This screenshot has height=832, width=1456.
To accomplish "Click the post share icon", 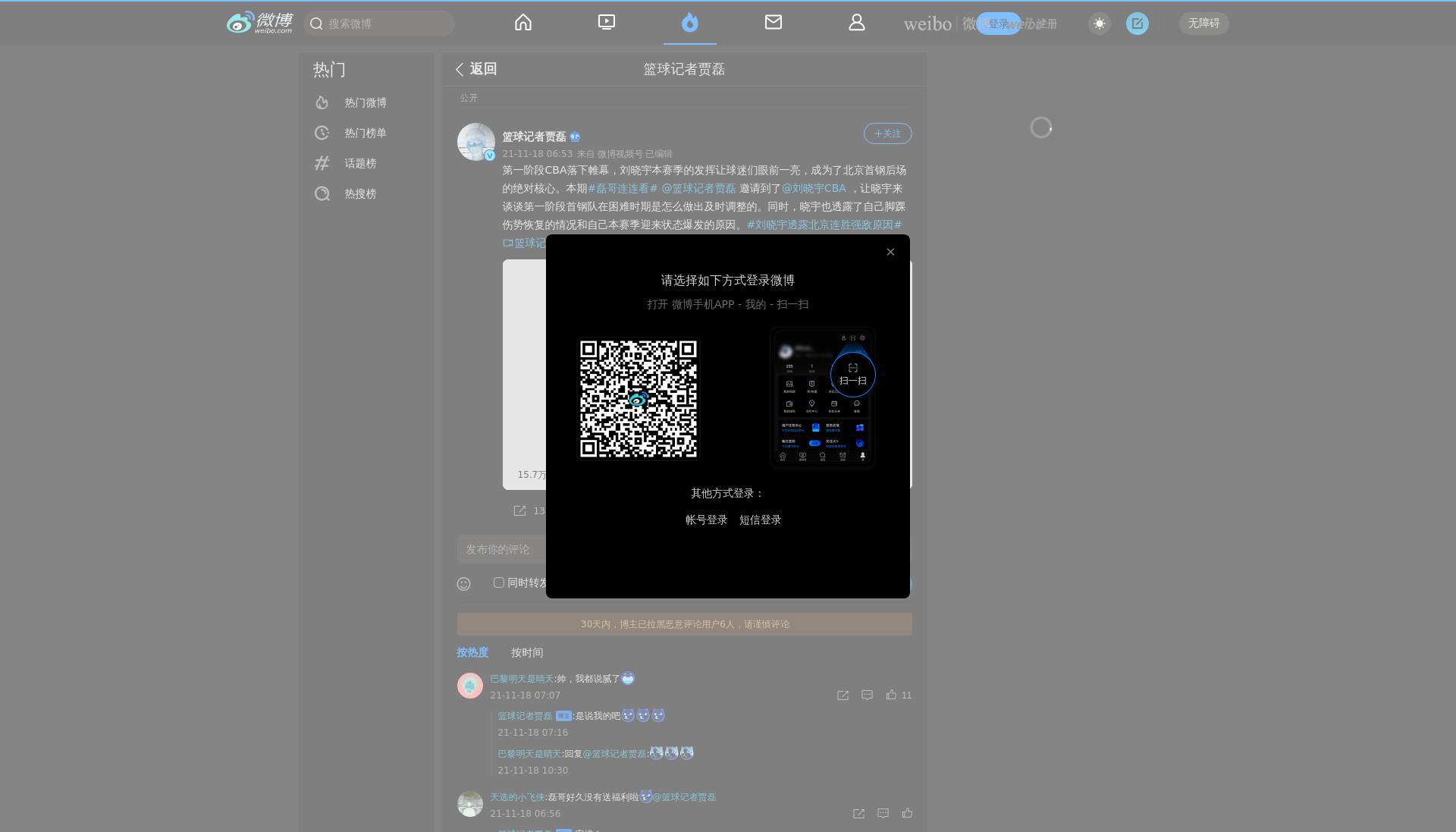I will pyautogui.click(x=519, y=510).
